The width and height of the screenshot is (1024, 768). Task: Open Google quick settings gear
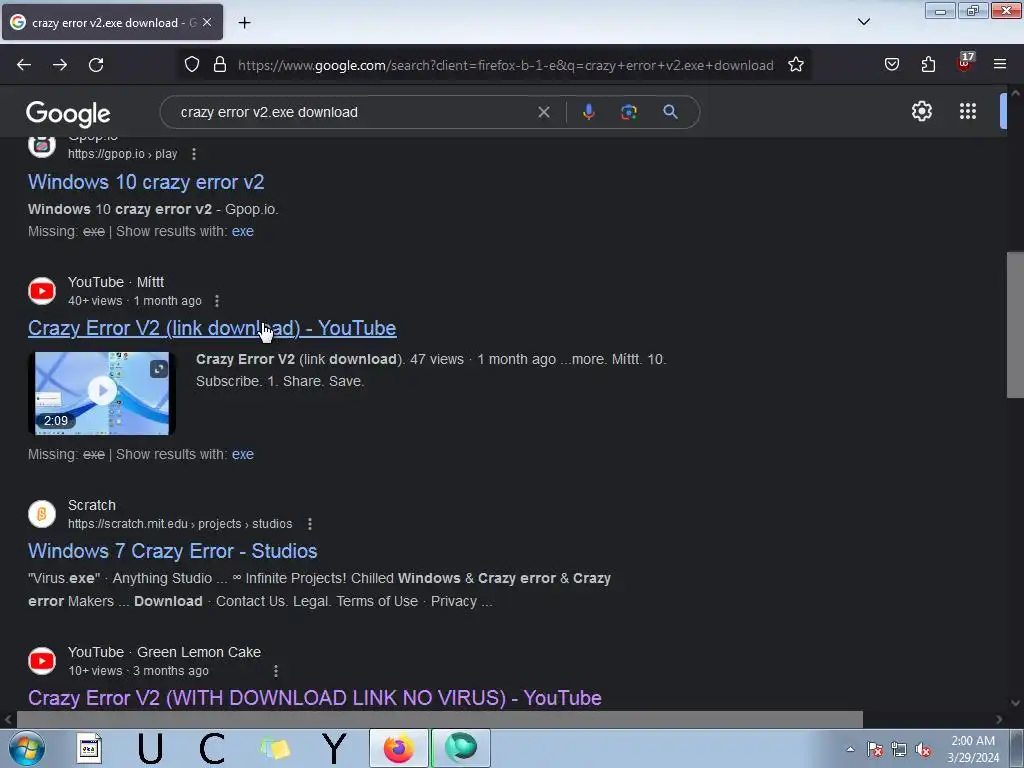(921, 111)
